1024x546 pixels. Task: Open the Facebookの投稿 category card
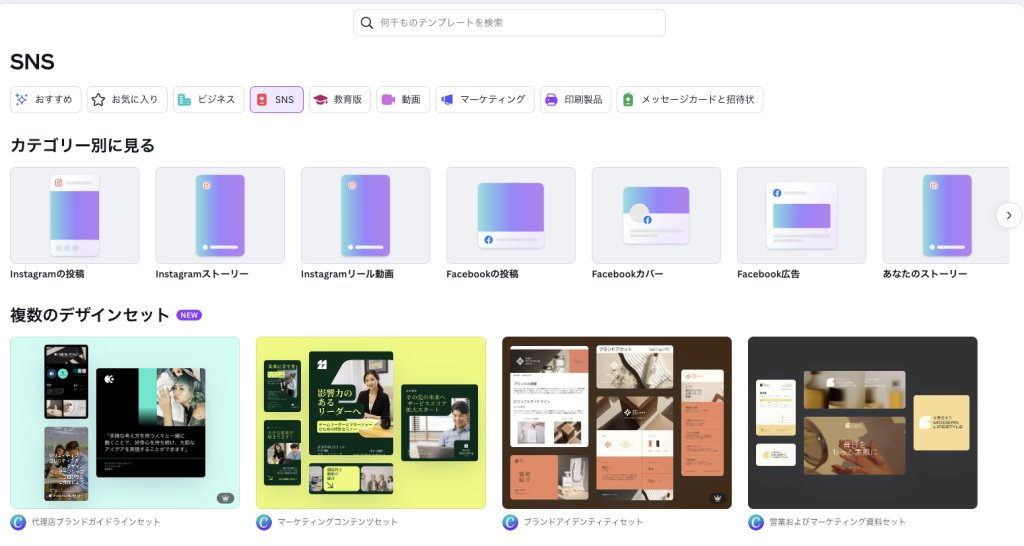[511, 215]
